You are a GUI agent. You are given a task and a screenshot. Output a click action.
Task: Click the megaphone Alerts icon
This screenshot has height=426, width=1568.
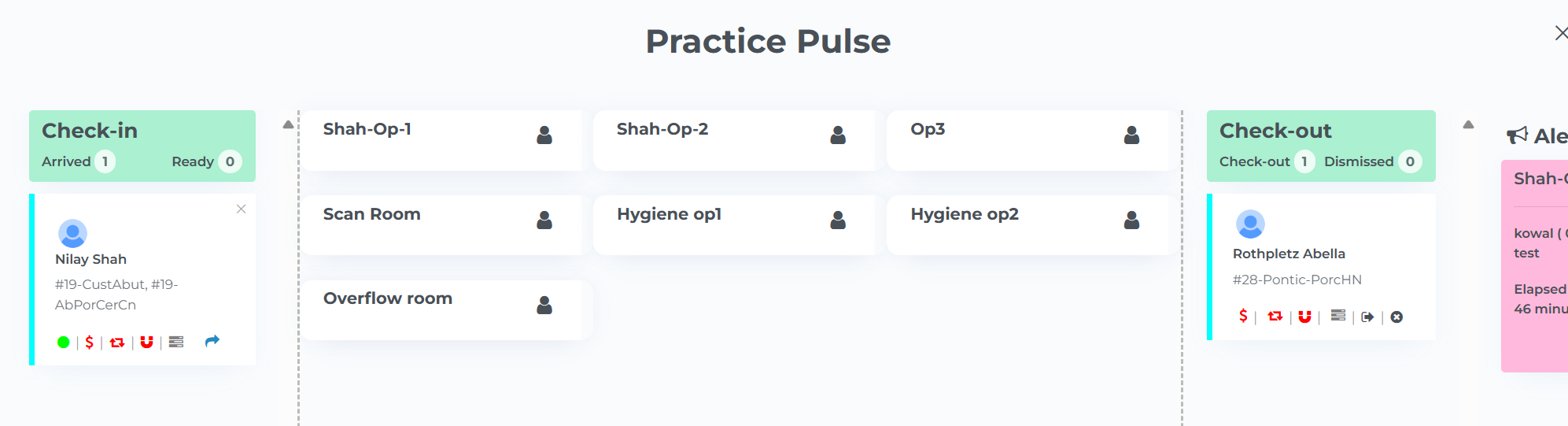[1517, 135]
